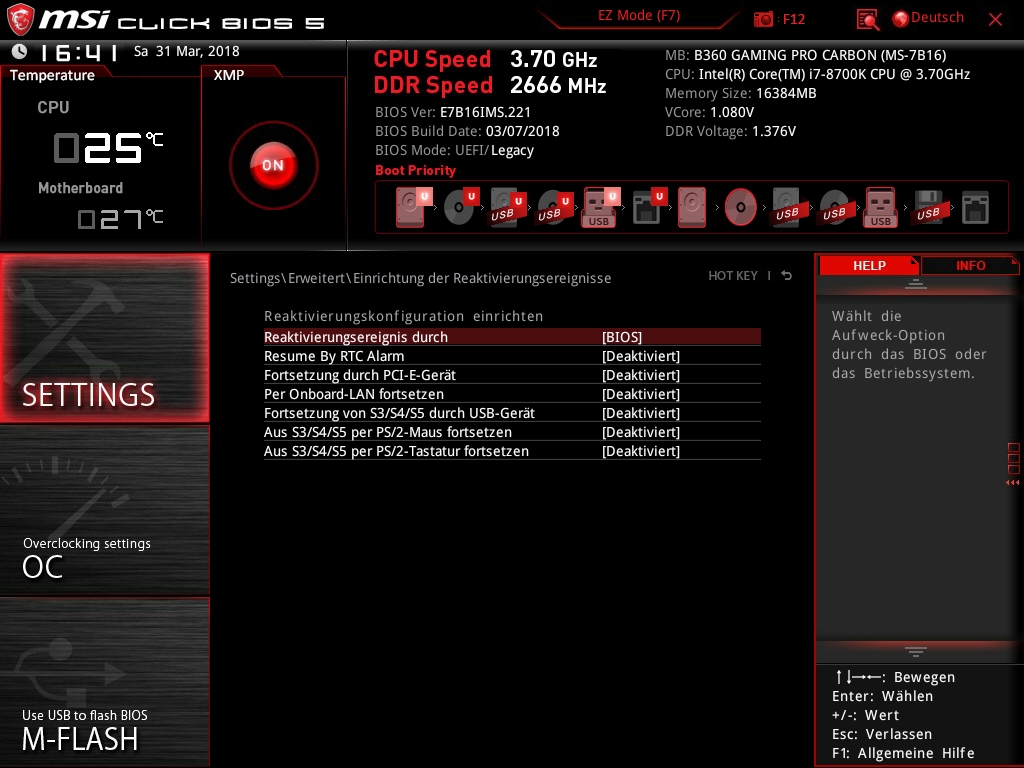Click the globe language icon
The width and height of the screenshot is (1024, 768).
click(901, 19)
